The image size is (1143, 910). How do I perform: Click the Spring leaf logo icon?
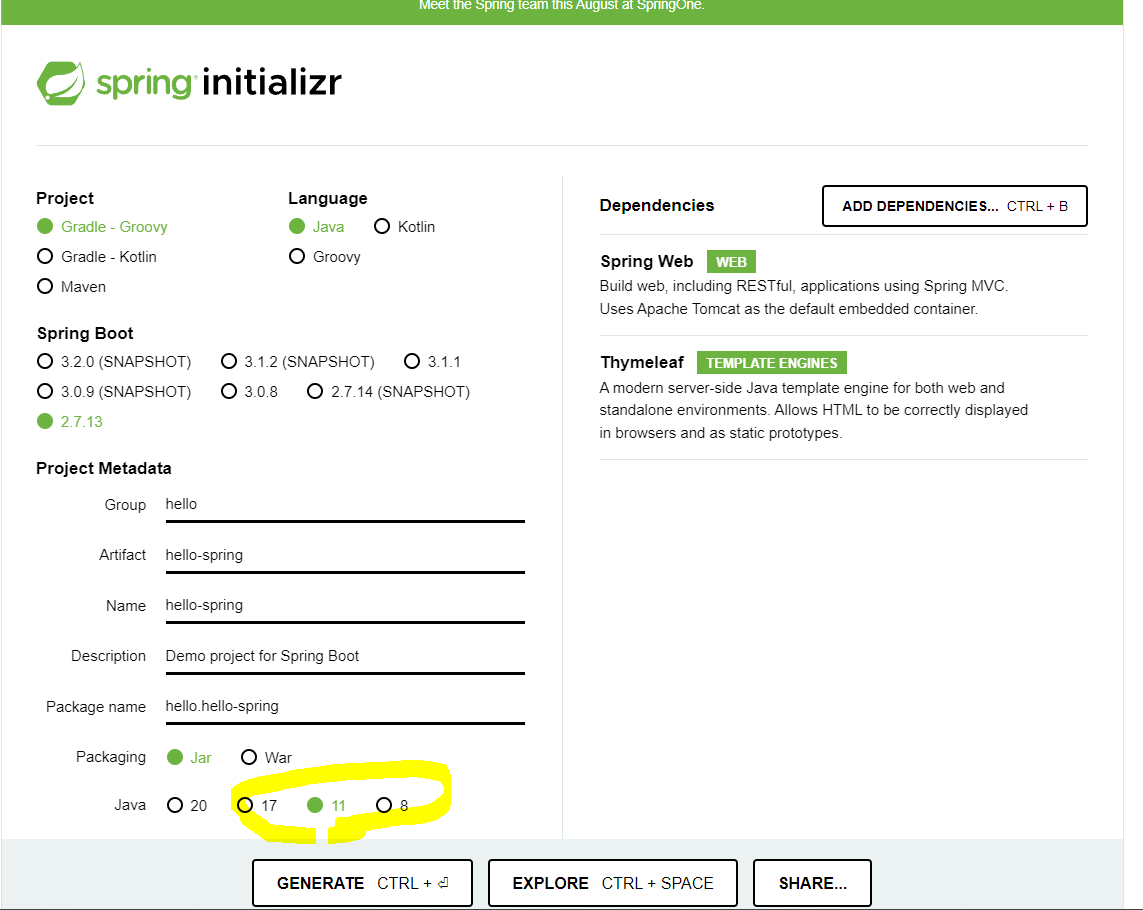click(x=61, y=83)
